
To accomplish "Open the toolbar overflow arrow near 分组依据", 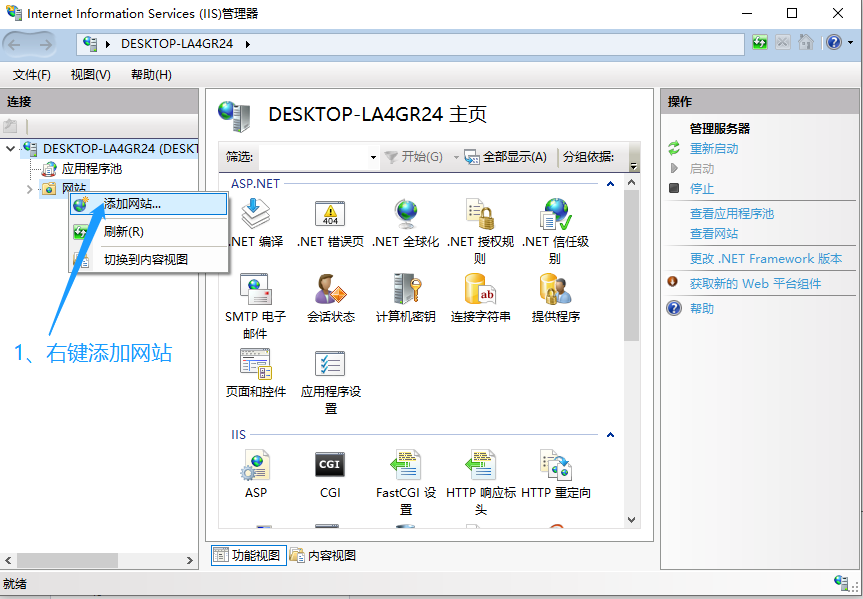I will (x=633, y=166).
